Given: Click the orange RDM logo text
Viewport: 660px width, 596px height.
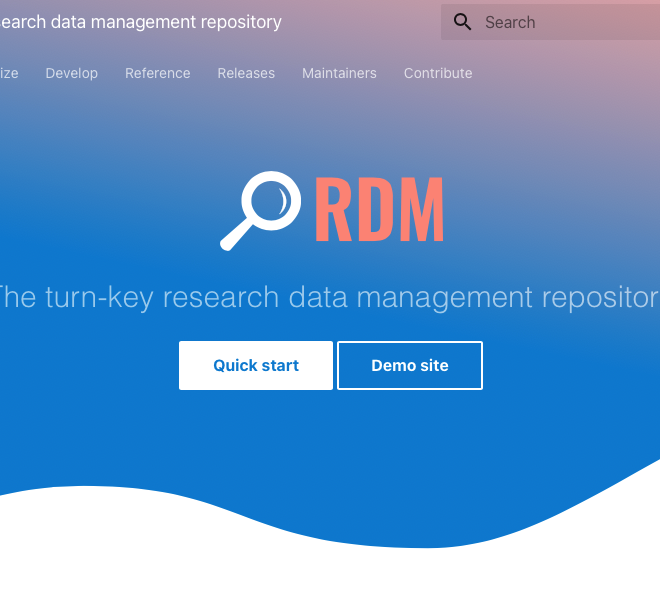Looking at the screenshot, I should pyautogui.click(x=379, y=209).
